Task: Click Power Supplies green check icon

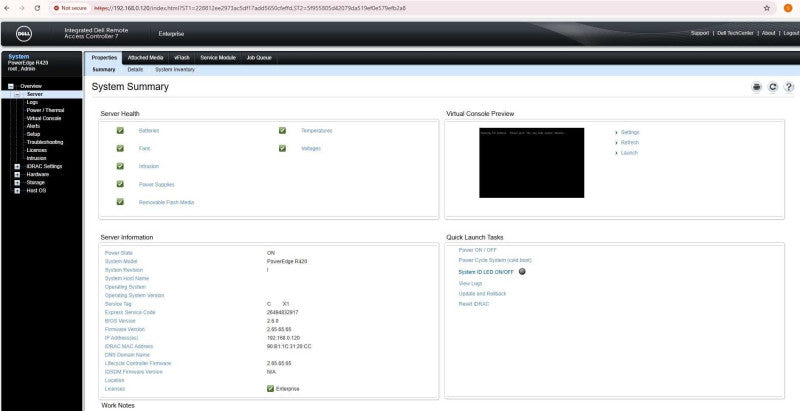Action: 120,184
